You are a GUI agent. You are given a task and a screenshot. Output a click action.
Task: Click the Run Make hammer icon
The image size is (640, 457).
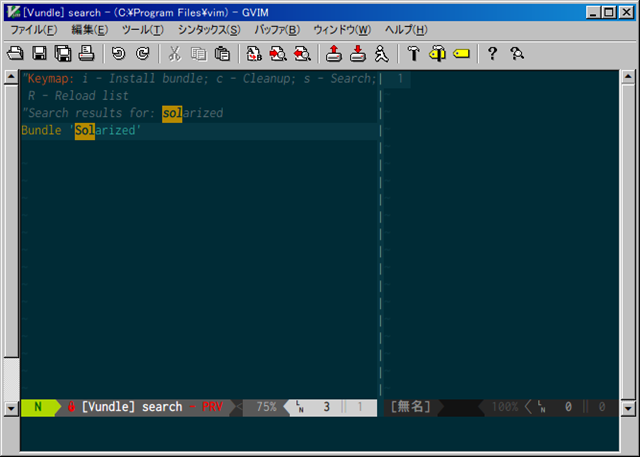(x=414, y=53)
